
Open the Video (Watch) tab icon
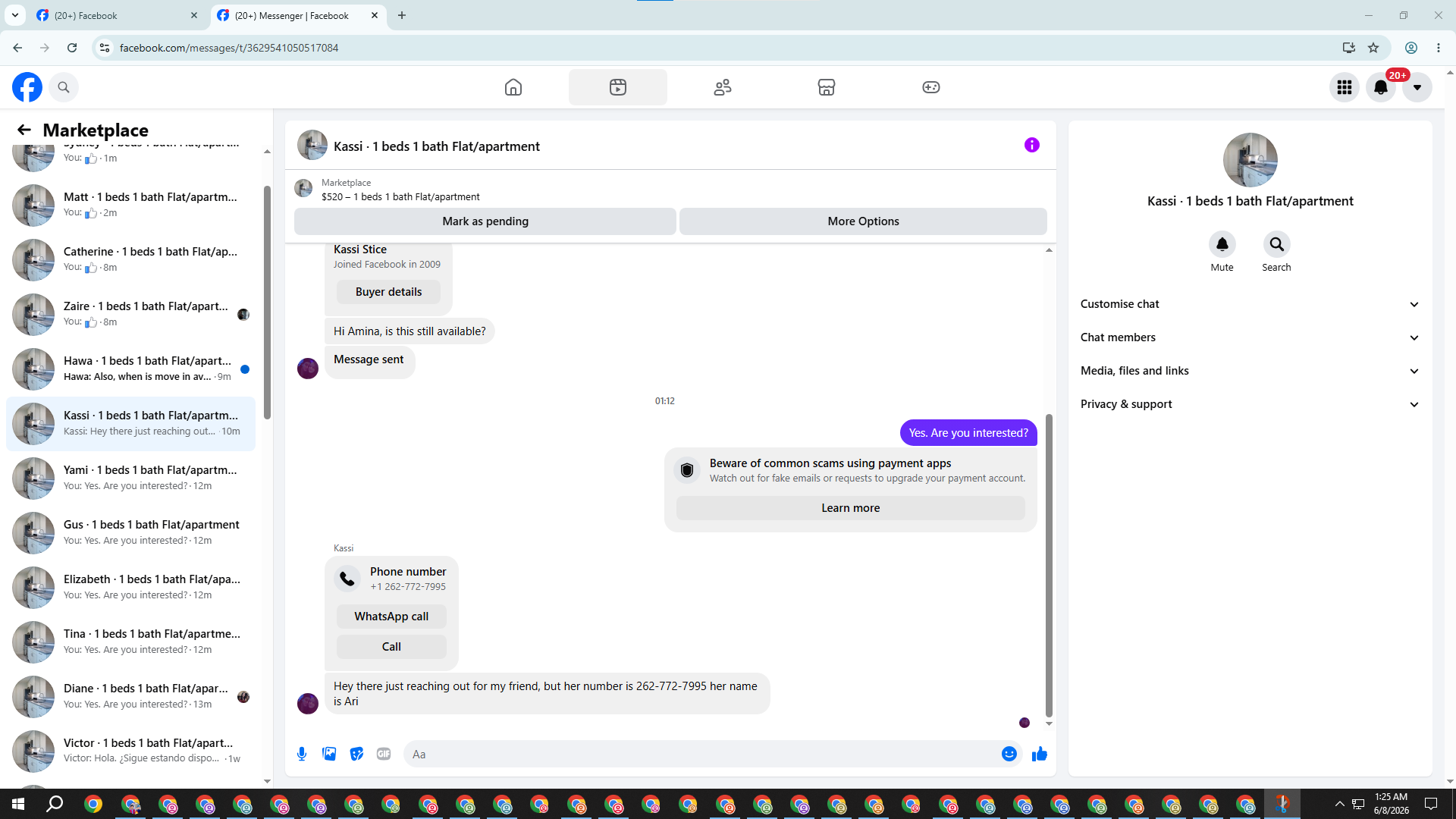click(x=618, y=87)
